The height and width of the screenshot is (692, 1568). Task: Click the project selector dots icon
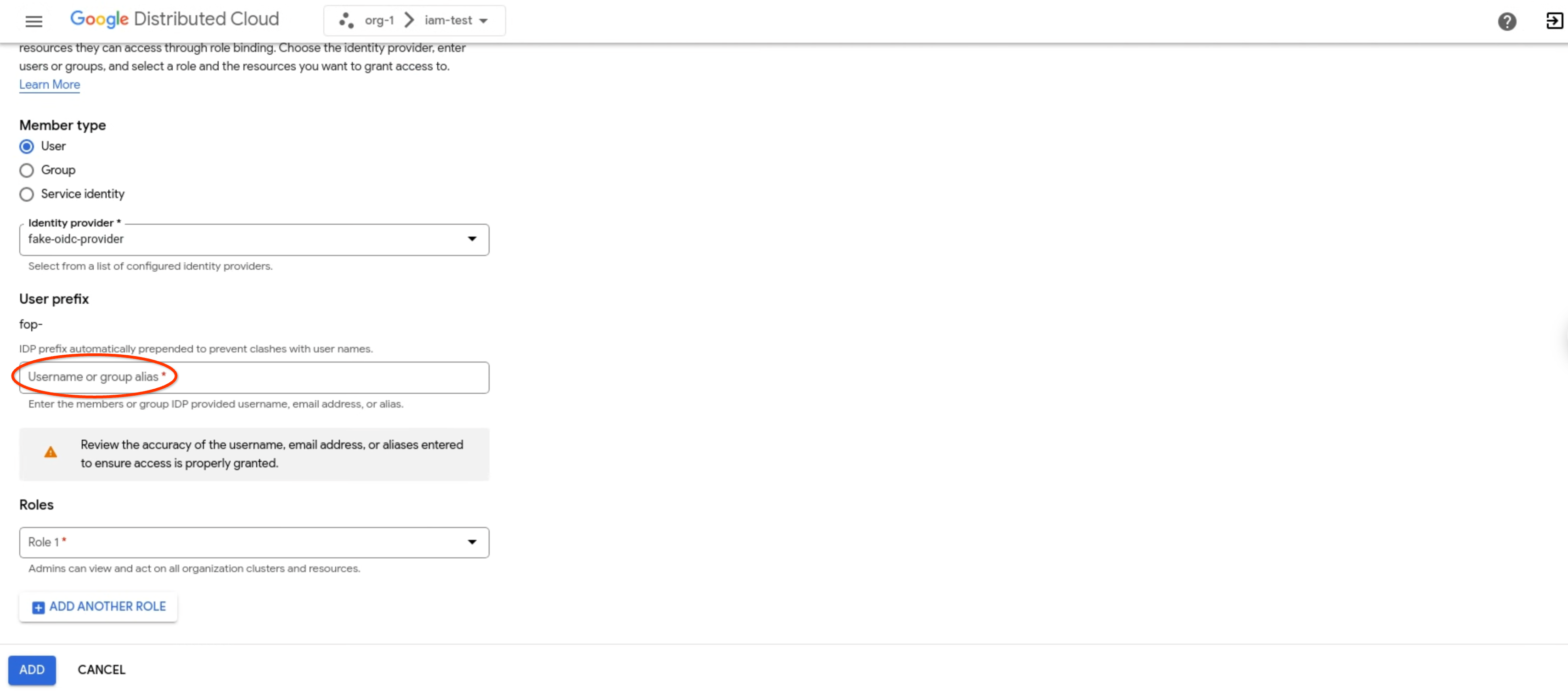(x=346, y=21)
